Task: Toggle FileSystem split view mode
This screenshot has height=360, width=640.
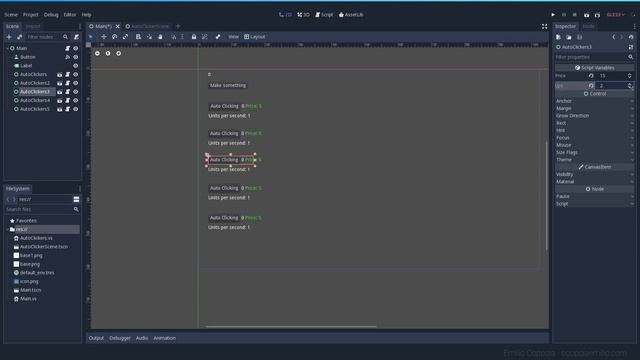Action: (76, 199)
